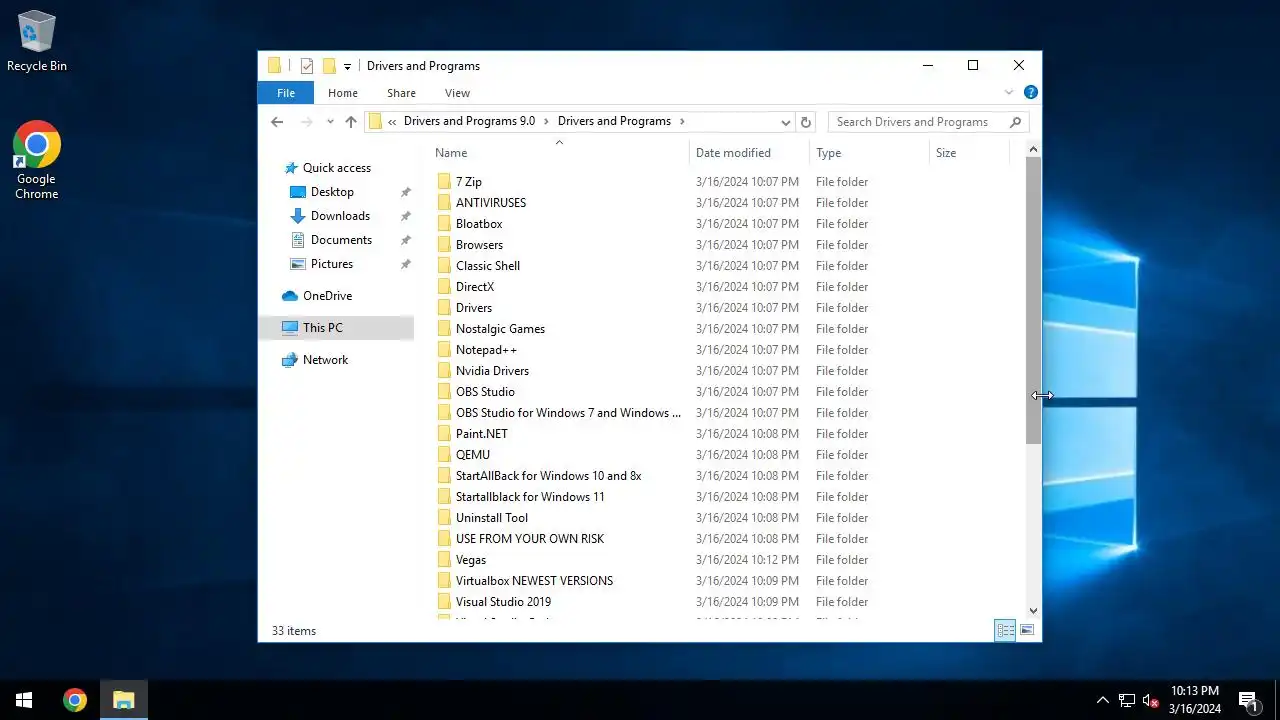Click the Vegas folder icon
Image resolution: width=1280 pixels, height=720 pixels.
pos(445,560)
